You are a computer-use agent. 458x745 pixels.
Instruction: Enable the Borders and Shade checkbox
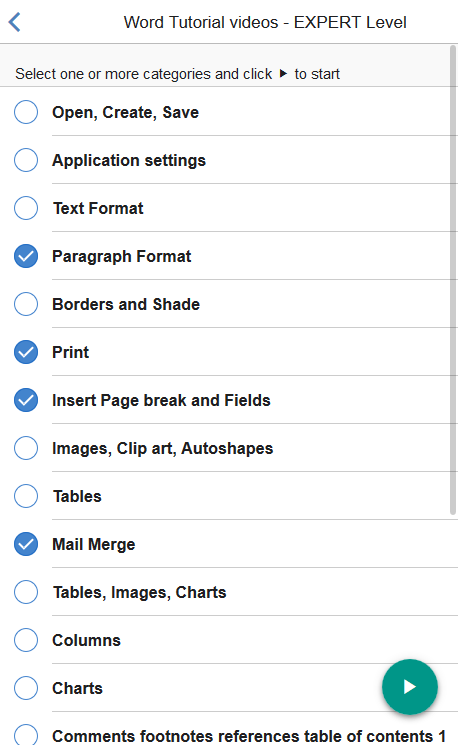(26, 304)
